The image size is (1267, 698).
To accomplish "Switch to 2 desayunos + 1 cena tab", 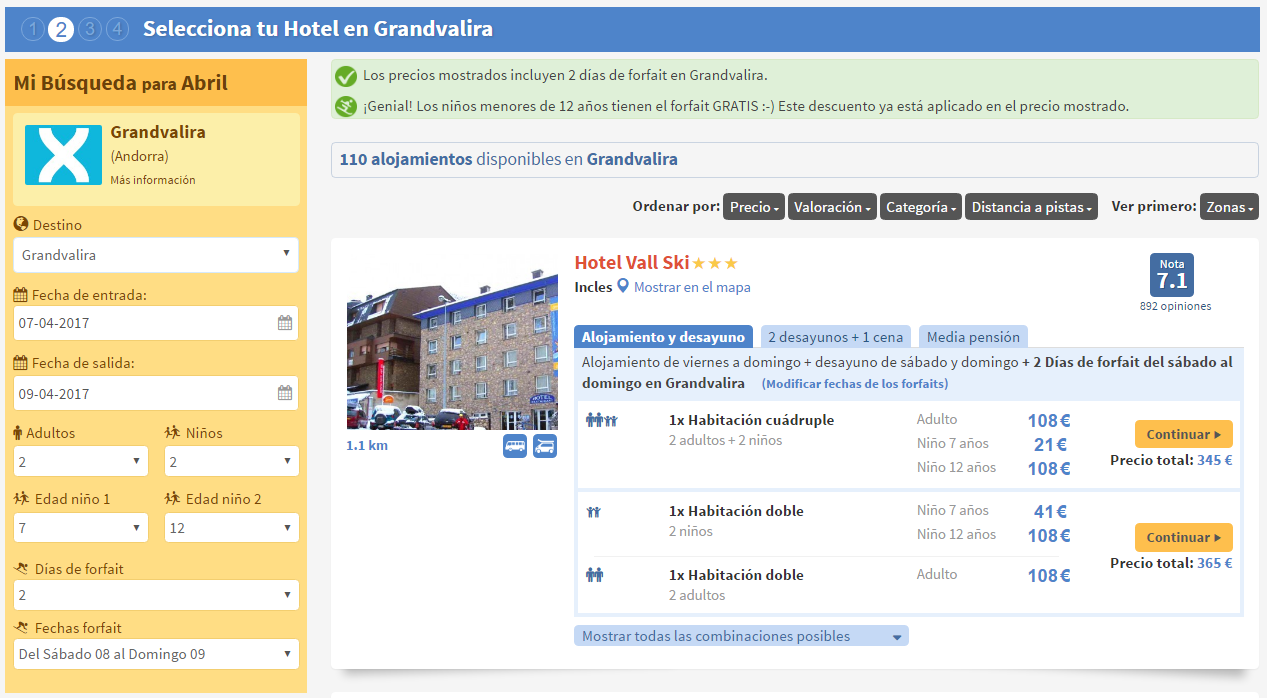I will (x=834, y=337).
